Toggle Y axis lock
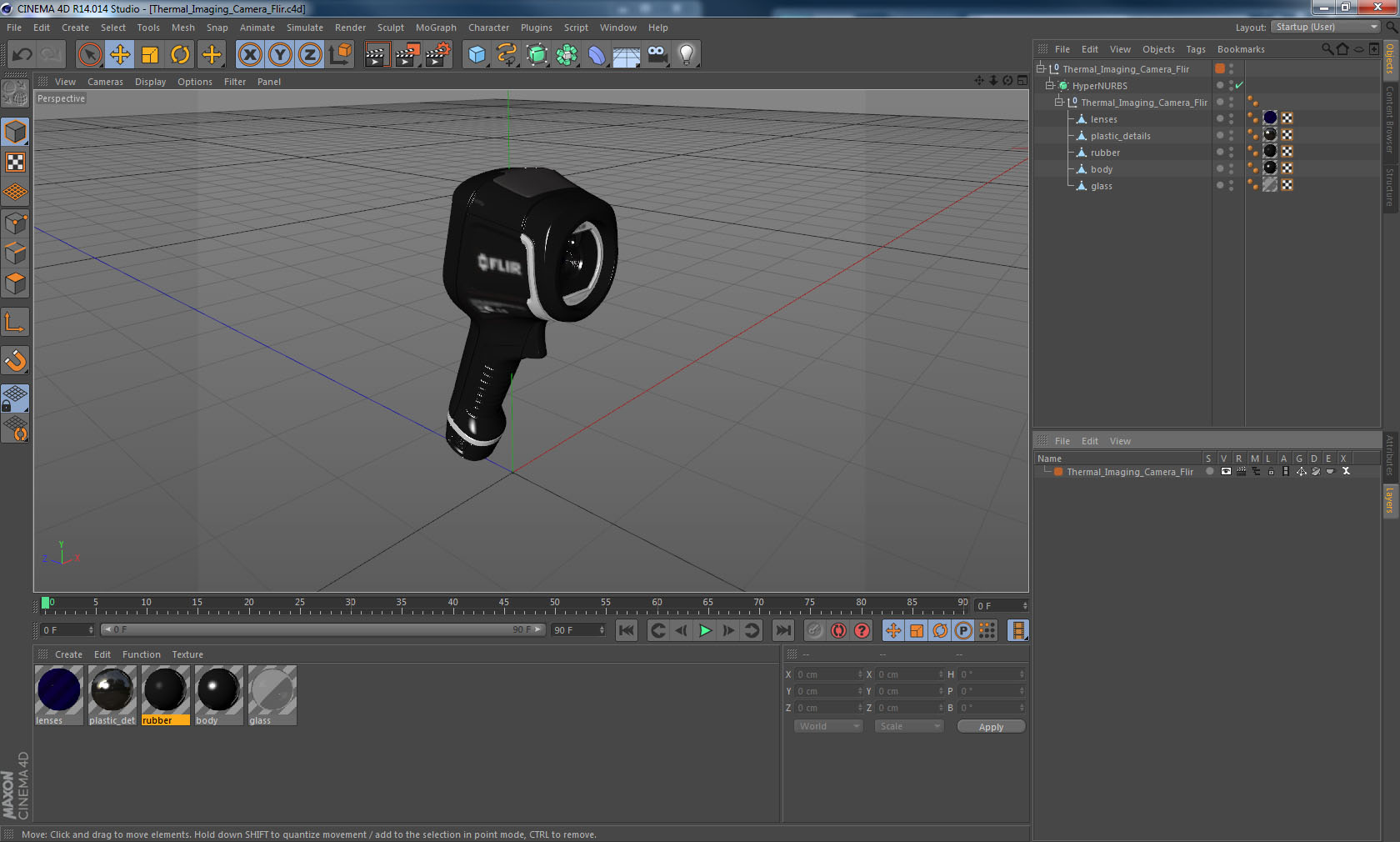Viewport: 1400px width, 842px height. (x=280, y=55)
